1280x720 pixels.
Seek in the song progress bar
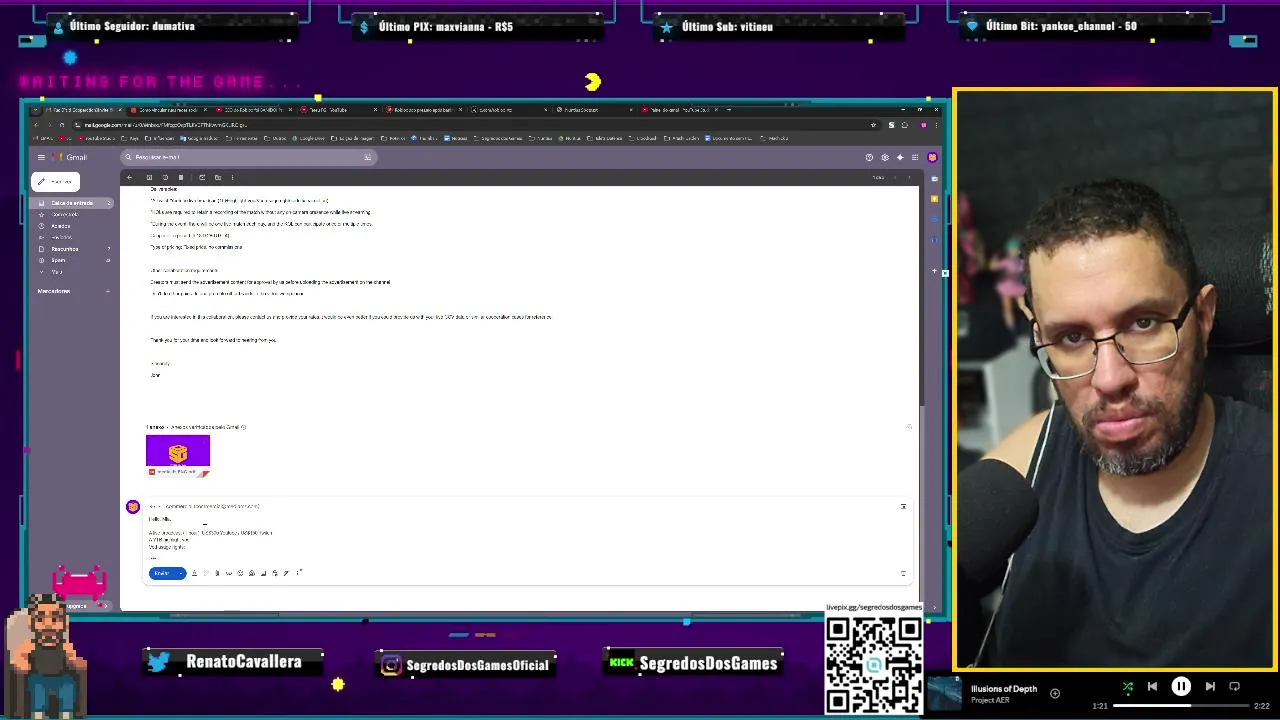pyautogui.click(x=1181, y=706)
